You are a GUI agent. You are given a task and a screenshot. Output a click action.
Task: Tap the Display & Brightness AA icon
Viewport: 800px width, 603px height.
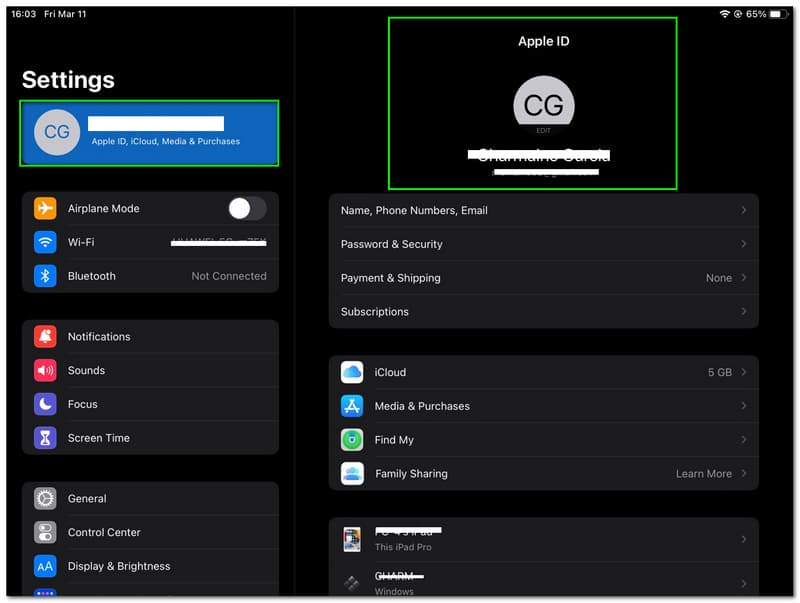tap(45, 566)
